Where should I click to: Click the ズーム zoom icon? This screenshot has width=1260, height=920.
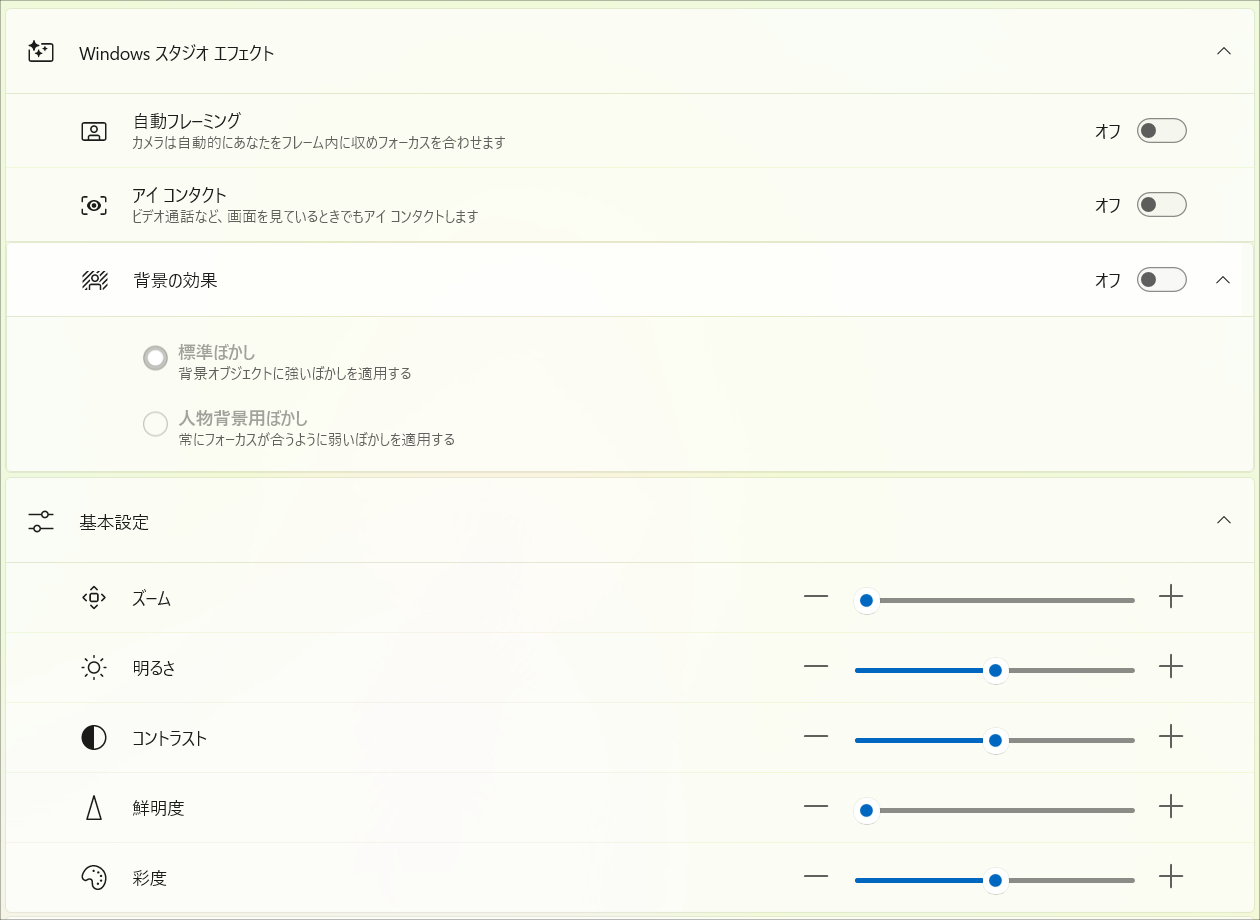click(94, 598)
